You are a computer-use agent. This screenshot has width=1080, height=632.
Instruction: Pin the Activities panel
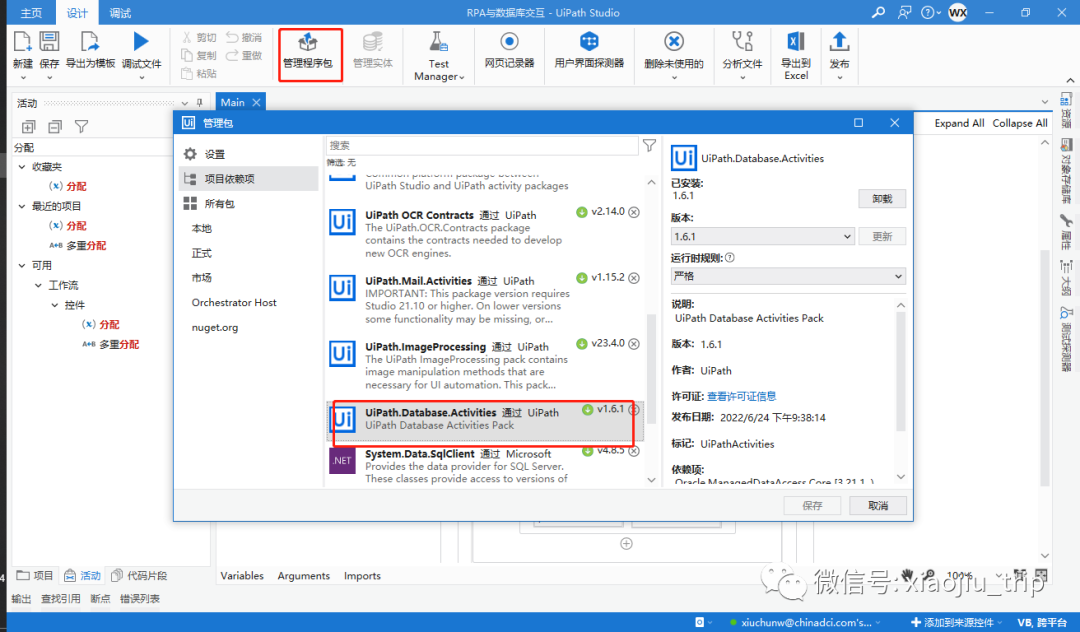click(x=200, y=103)
